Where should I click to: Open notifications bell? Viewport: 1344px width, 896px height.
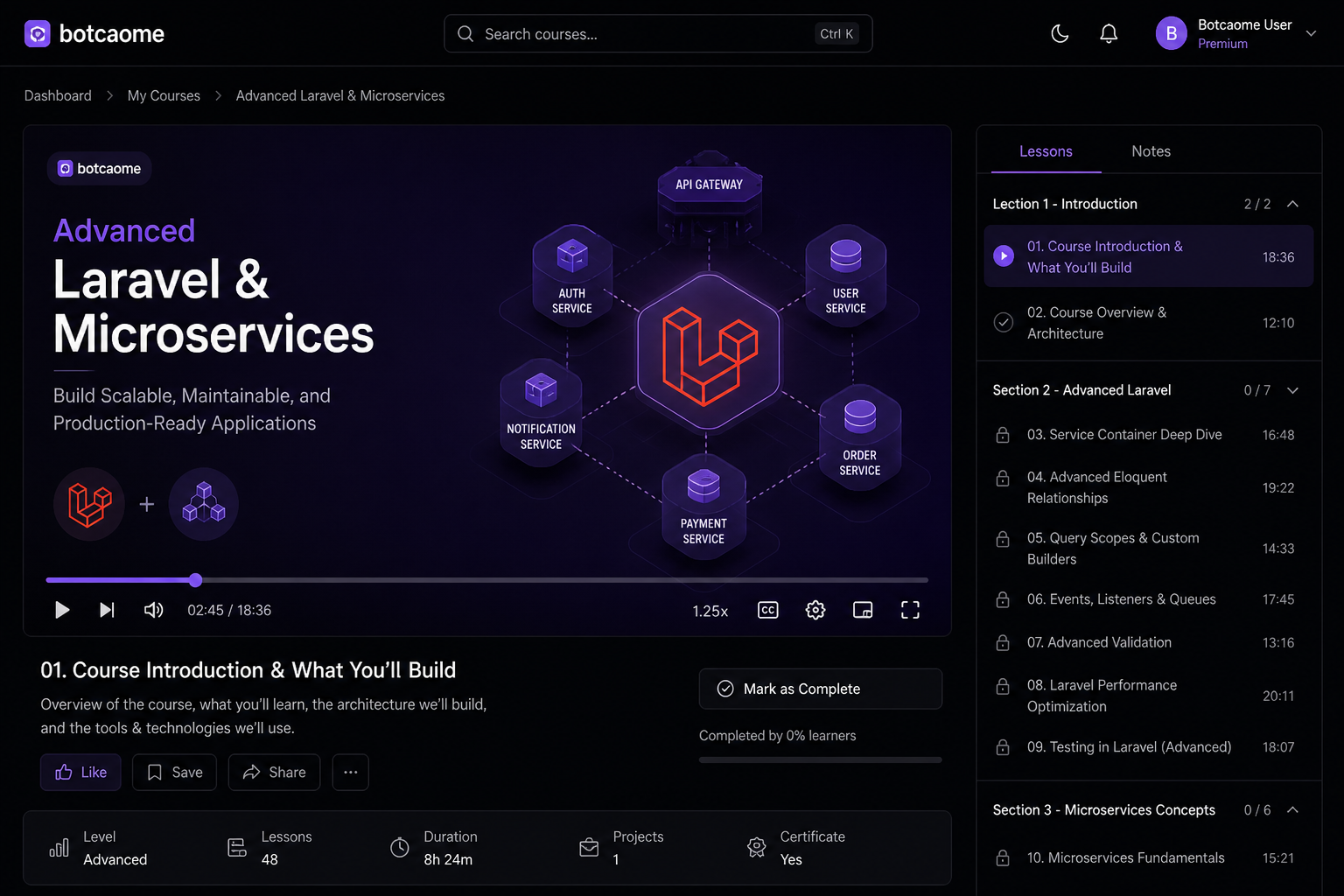tap(1109, 34)
